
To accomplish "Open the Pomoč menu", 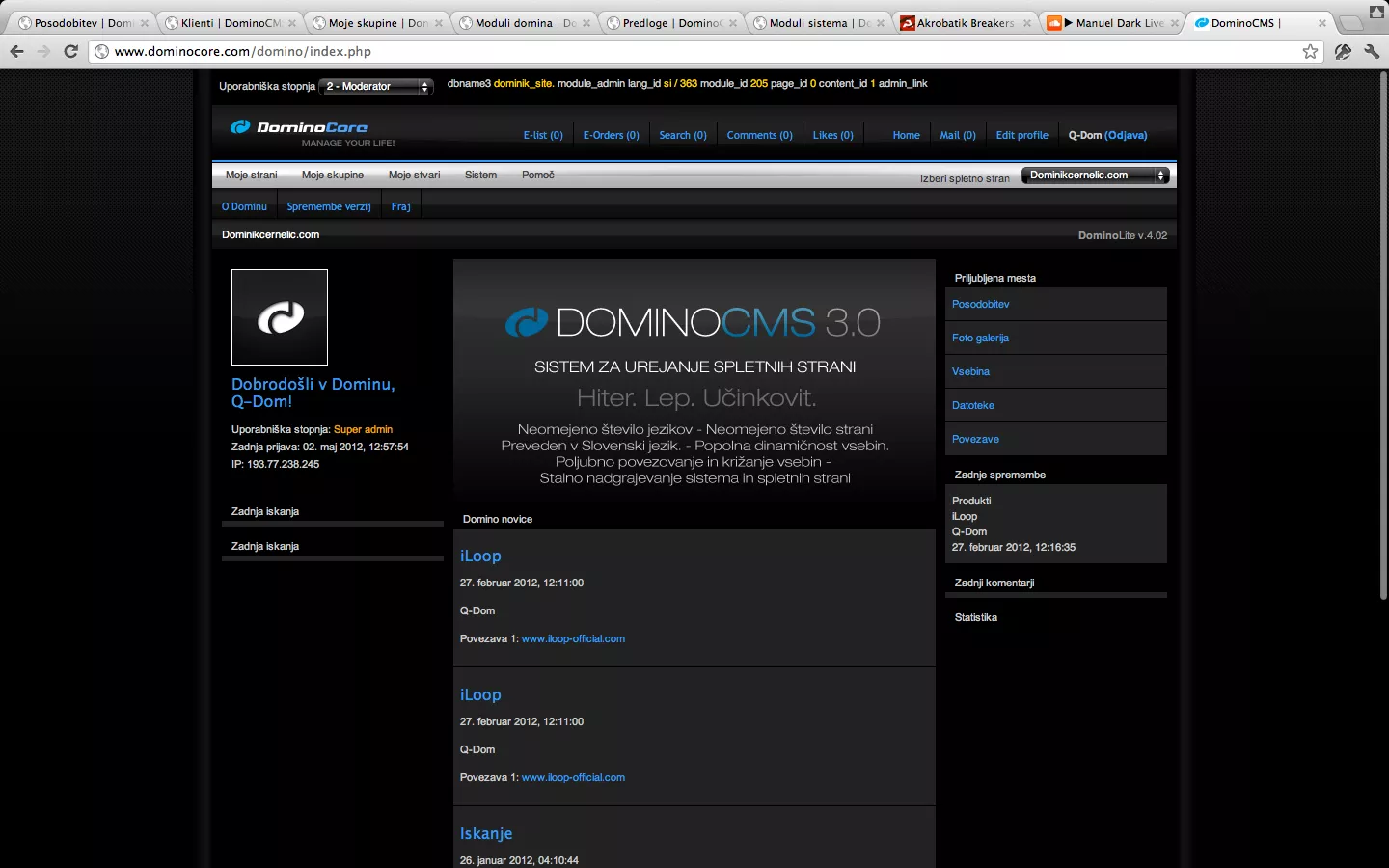I will tap(537, 175).
